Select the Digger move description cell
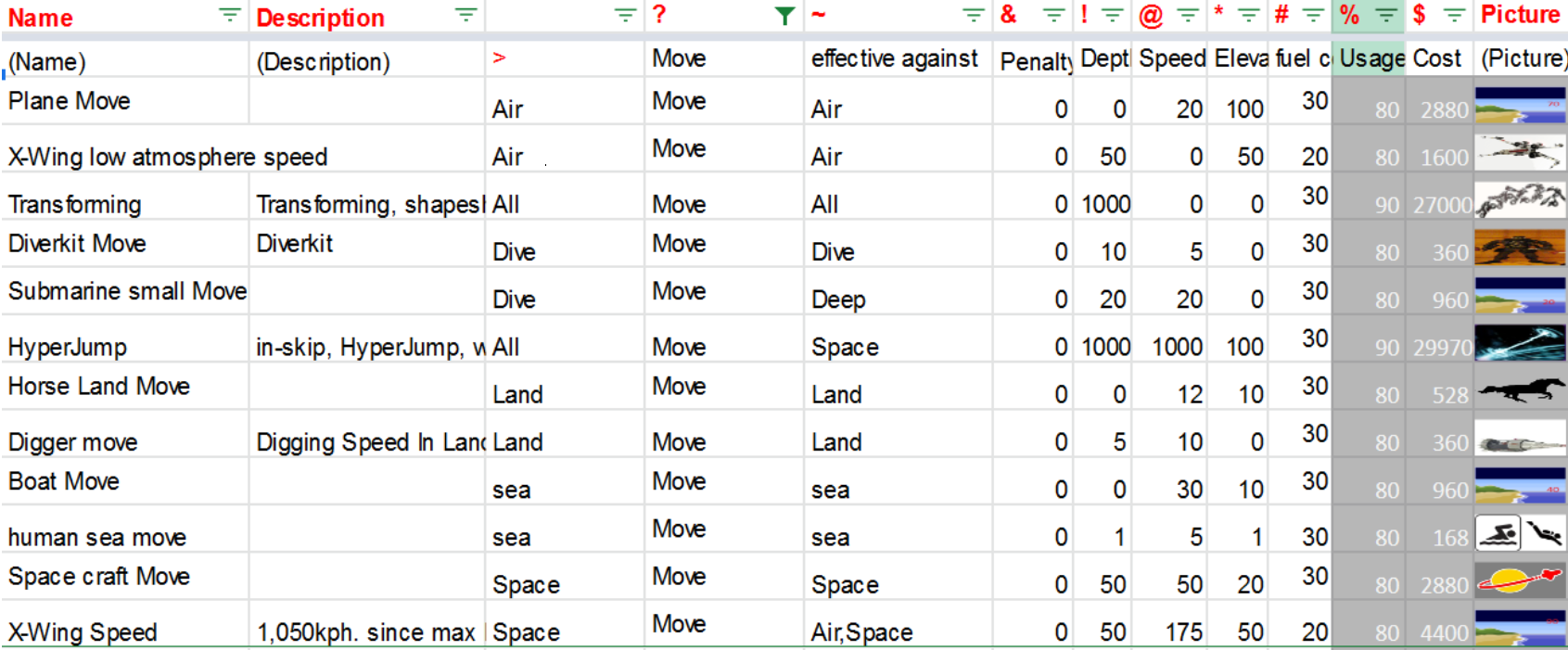Image resolution: width=1568 pixels, height=650 pixels. (366, 442)
